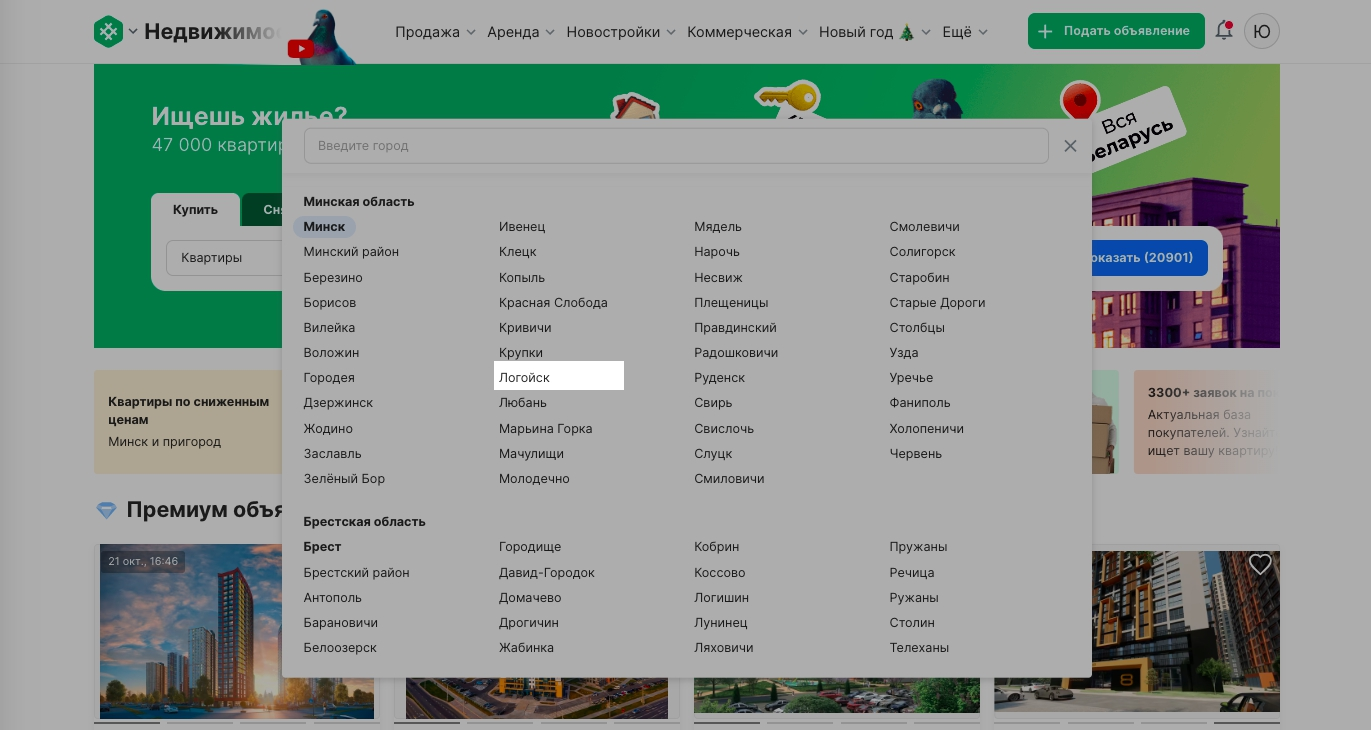Open the Новый год menu
Viewport: 1371px width, 730px height.
875,32
